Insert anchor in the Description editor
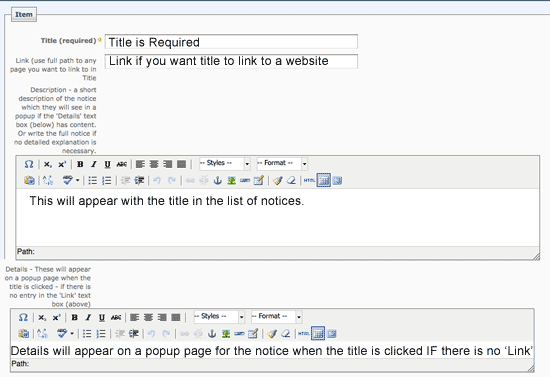550x377 pixels. click(x=217, y=181)
